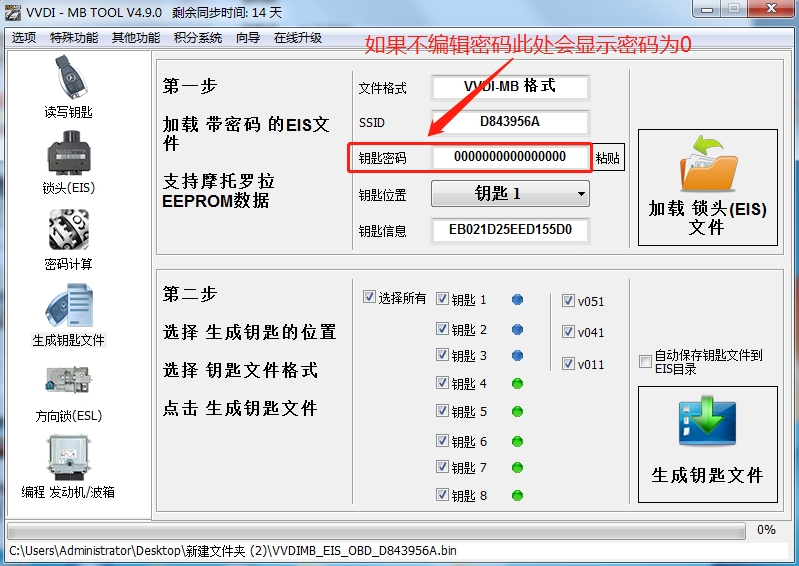The height and width of the screenshot is (566, 799).
Task: Uncheck the 钥匙 8 checkbox
Action: click(x=442, y=494)
